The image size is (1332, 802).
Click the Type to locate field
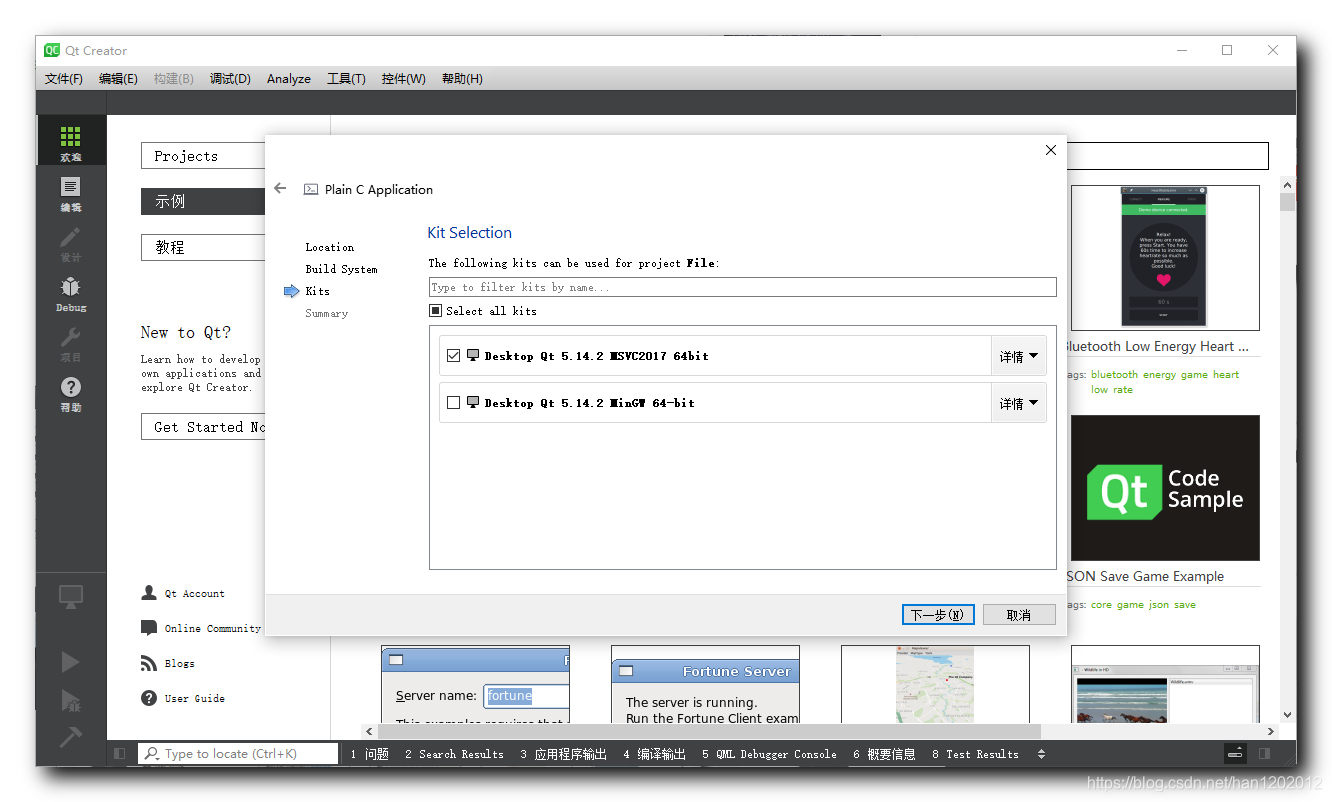[238, 754]
